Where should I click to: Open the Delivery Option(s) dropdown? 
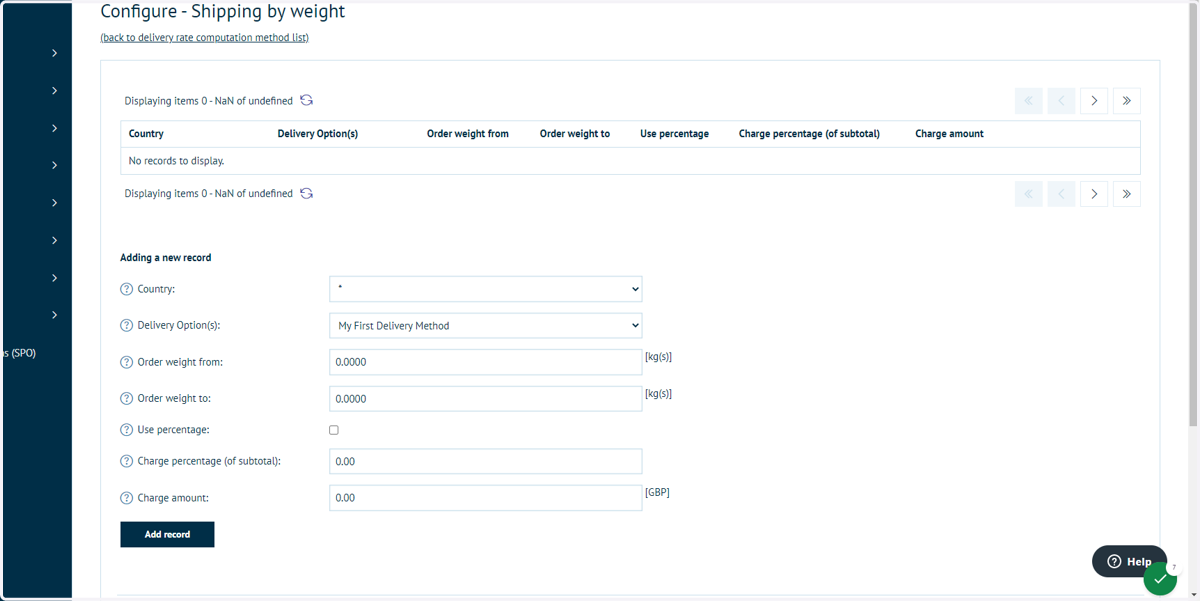pyautogui.click(x=486, y=326)
